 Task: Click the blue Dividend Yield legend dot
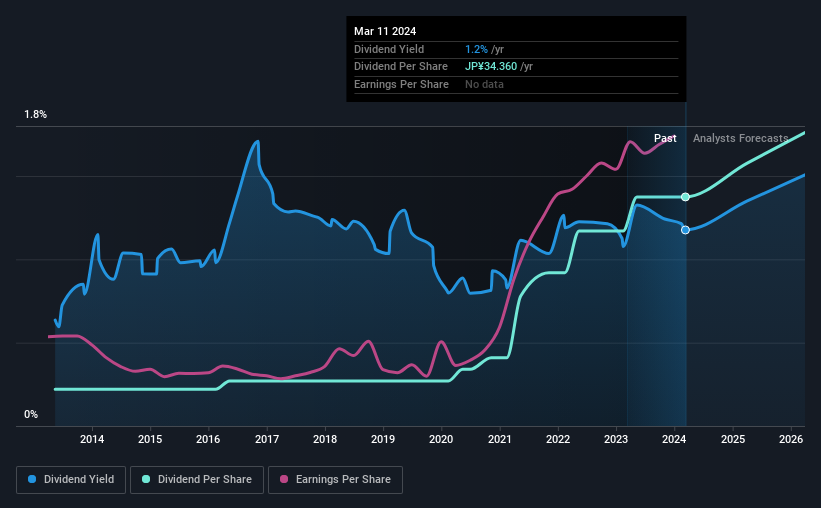pos(32,479)
